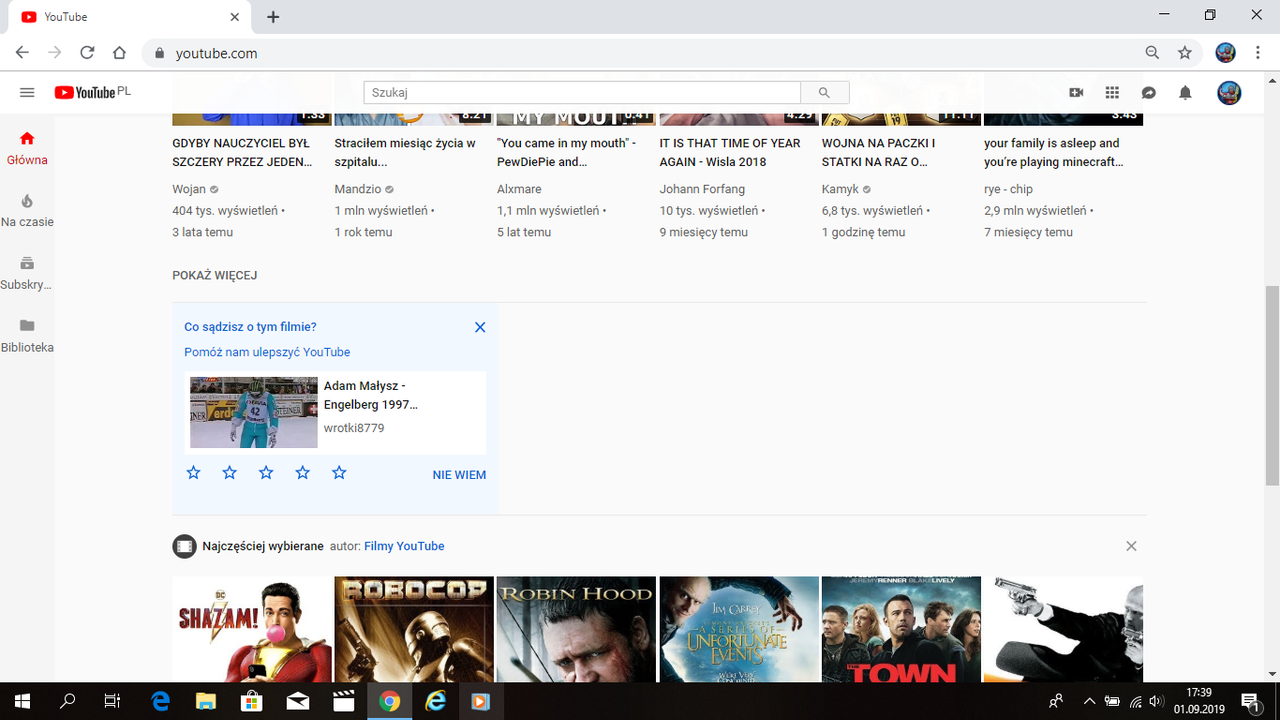Screen dimensions: 1280x720
Task: Click the search magnifier button beside Szukaj
Action: coord(824,92)
